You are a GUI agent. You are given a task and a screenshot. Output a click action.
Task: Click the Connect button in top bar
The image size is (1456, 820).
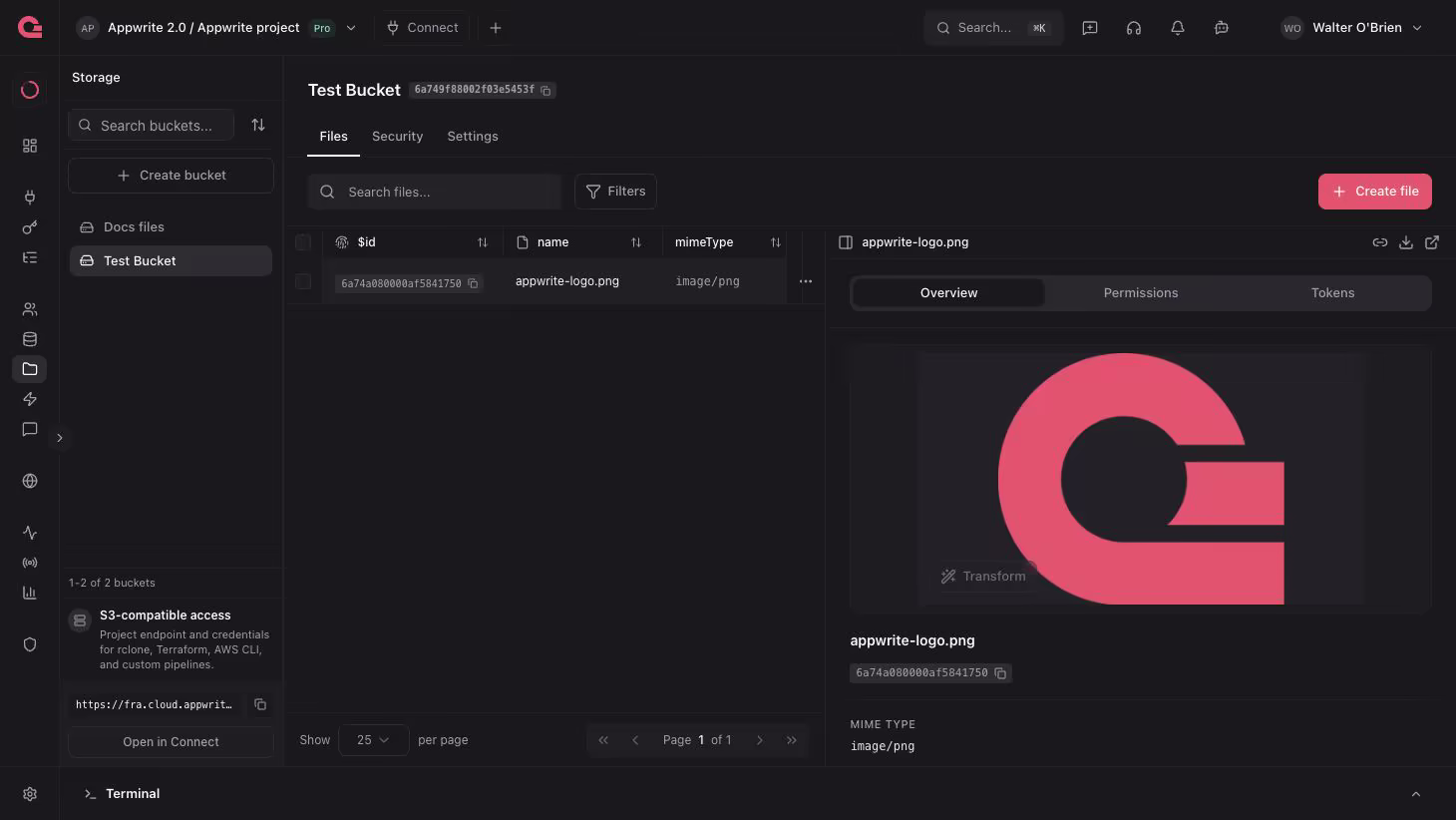pos(422,28)
